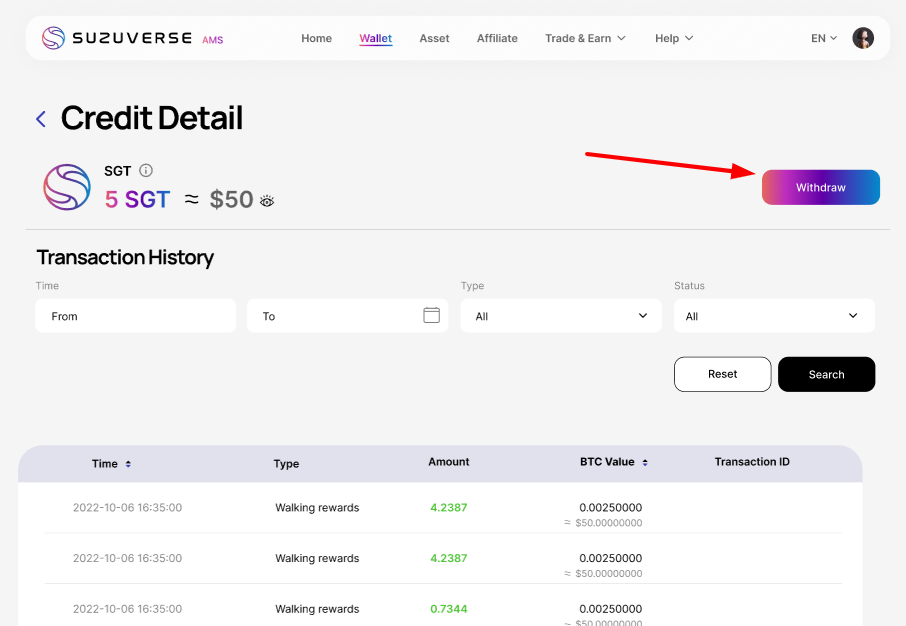
Task: Open the Help menu
Action: [x=674, y=38]
